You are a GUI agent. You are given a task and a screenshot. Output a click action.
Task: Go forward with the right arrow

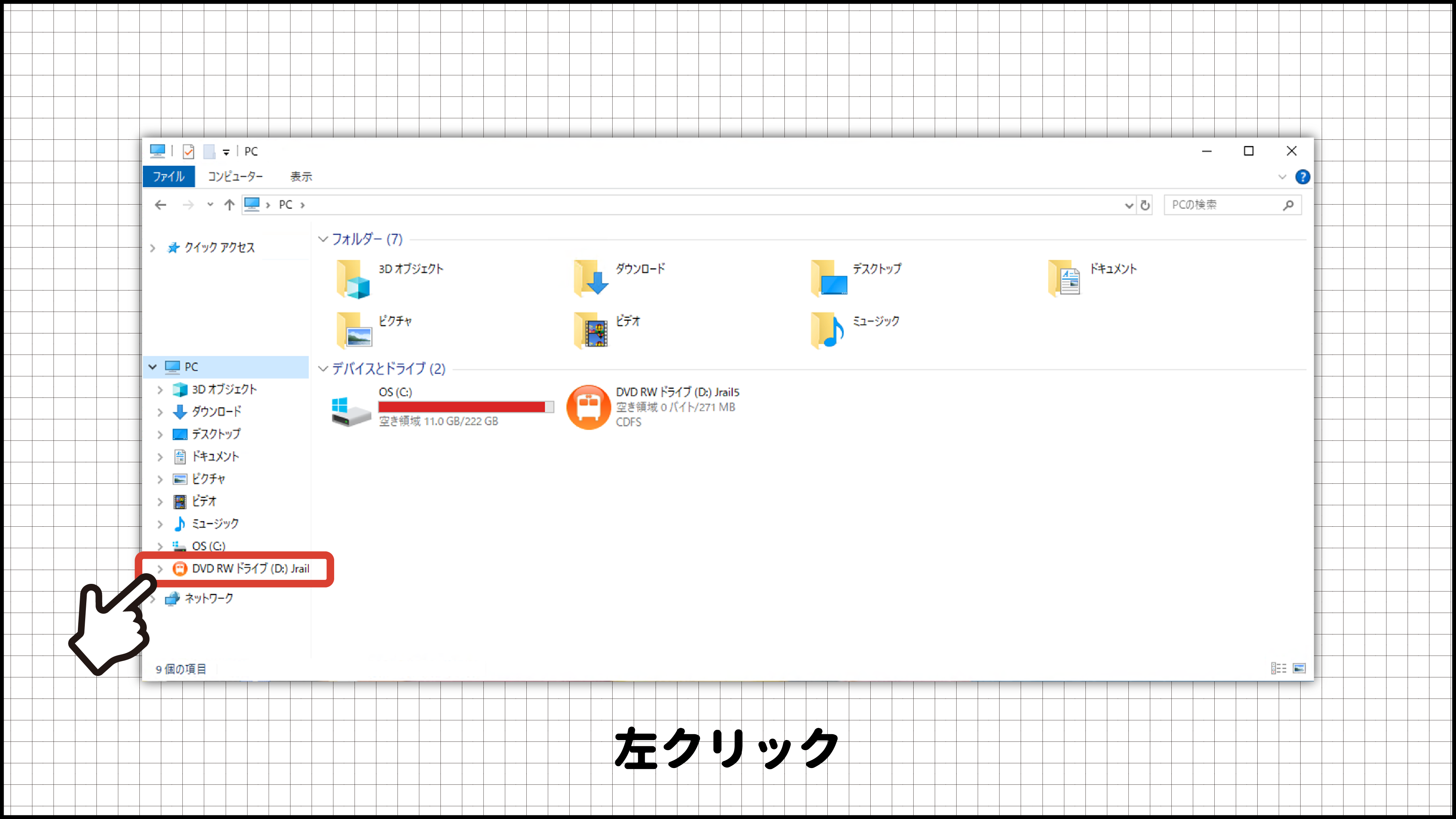(188, 205)
